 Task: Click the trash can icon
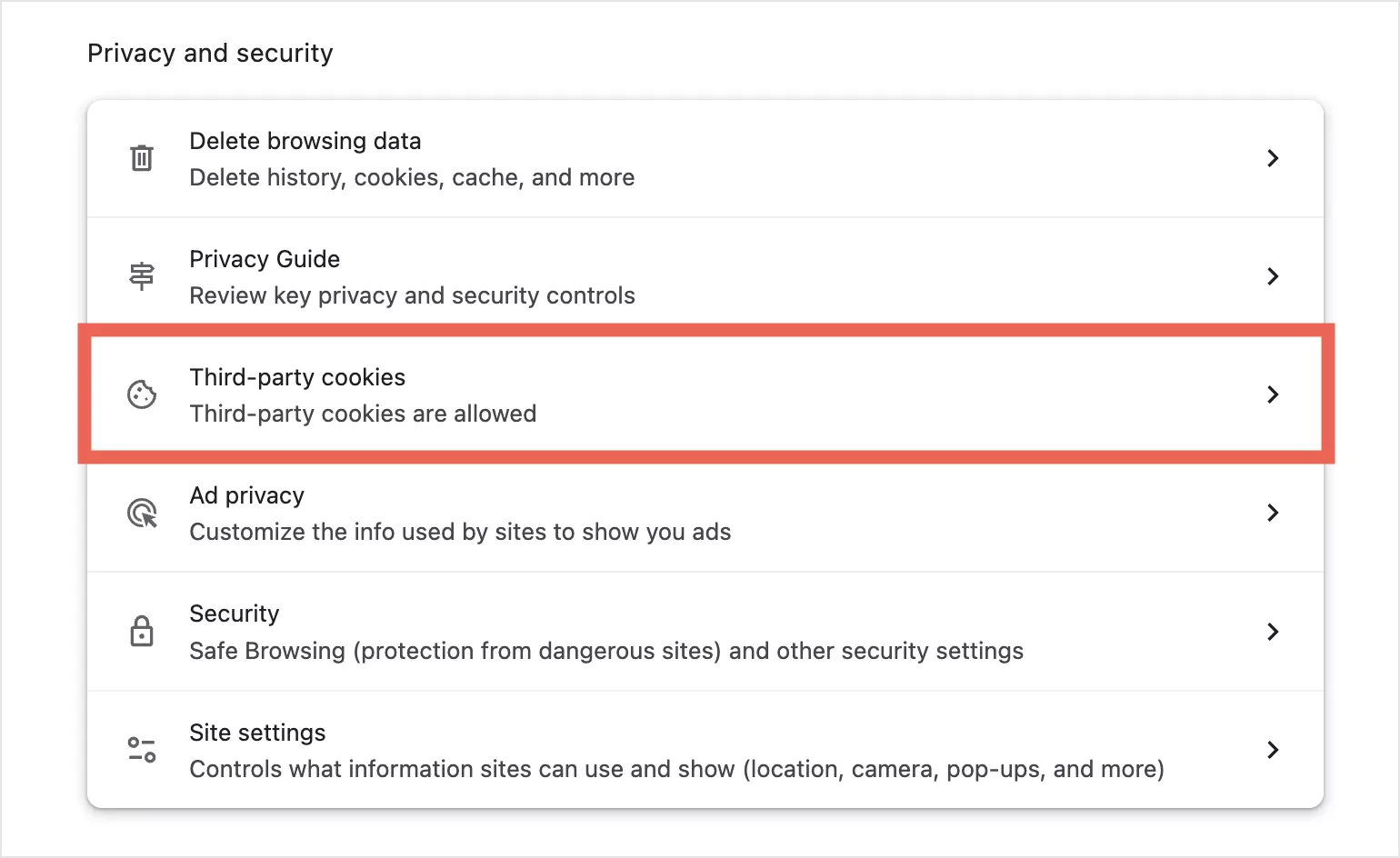pos(142,158)
